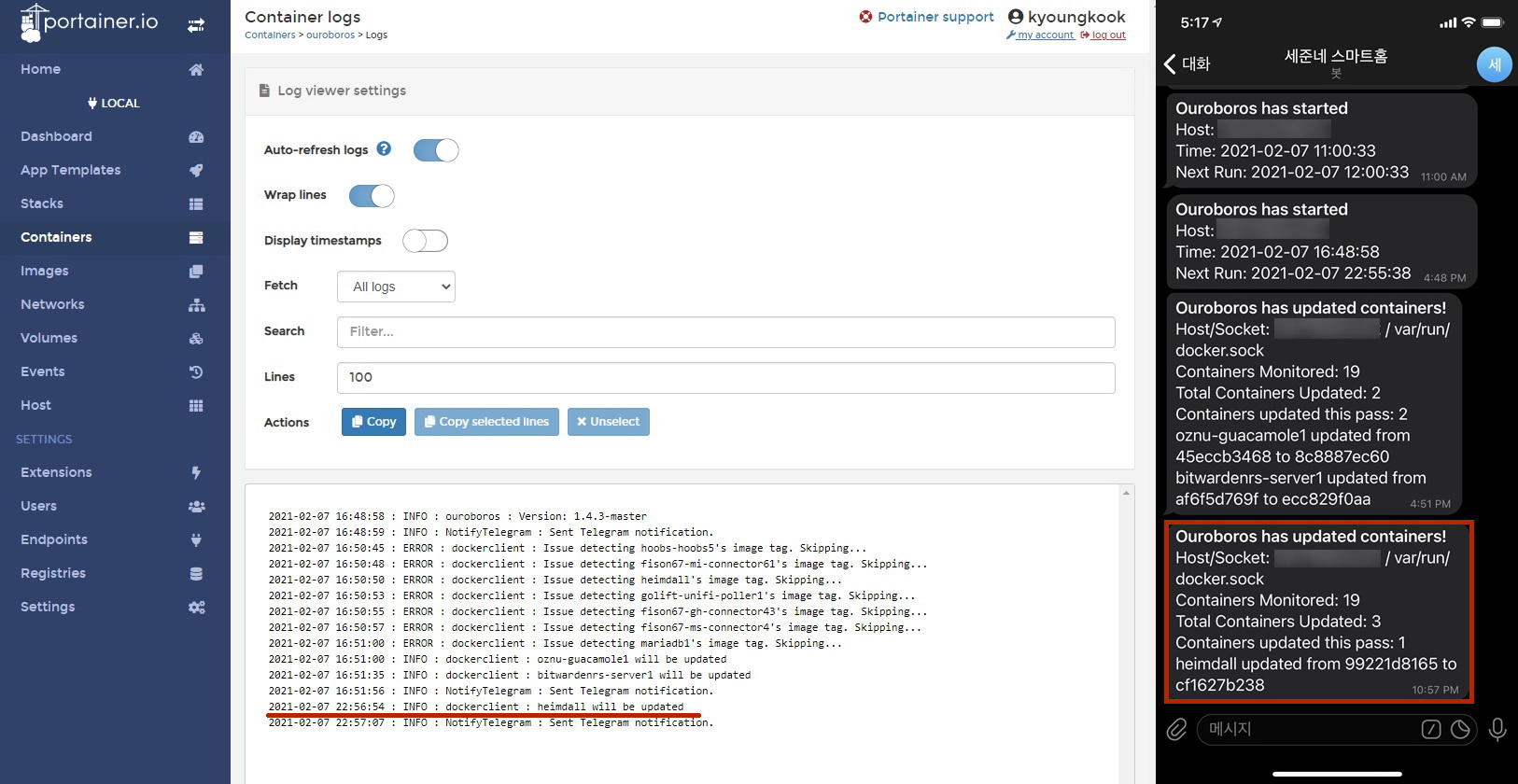Click log line 'heimdall will be updated'
The image size is (1518, 784).
[476, 707]
